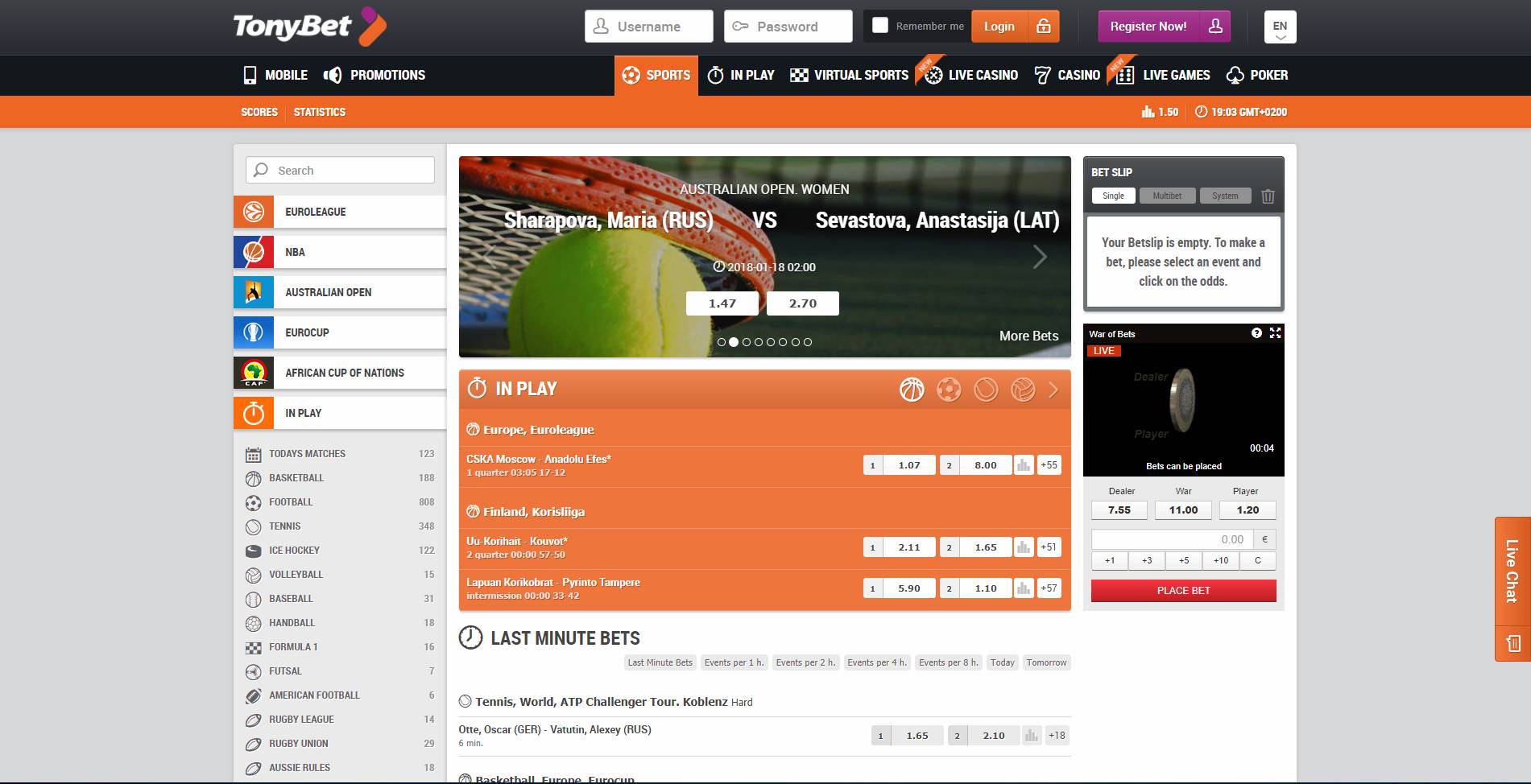Add +10 to War of Bets stake
This screenshot has height=784, width=1531.
(x=1221, y=560)
